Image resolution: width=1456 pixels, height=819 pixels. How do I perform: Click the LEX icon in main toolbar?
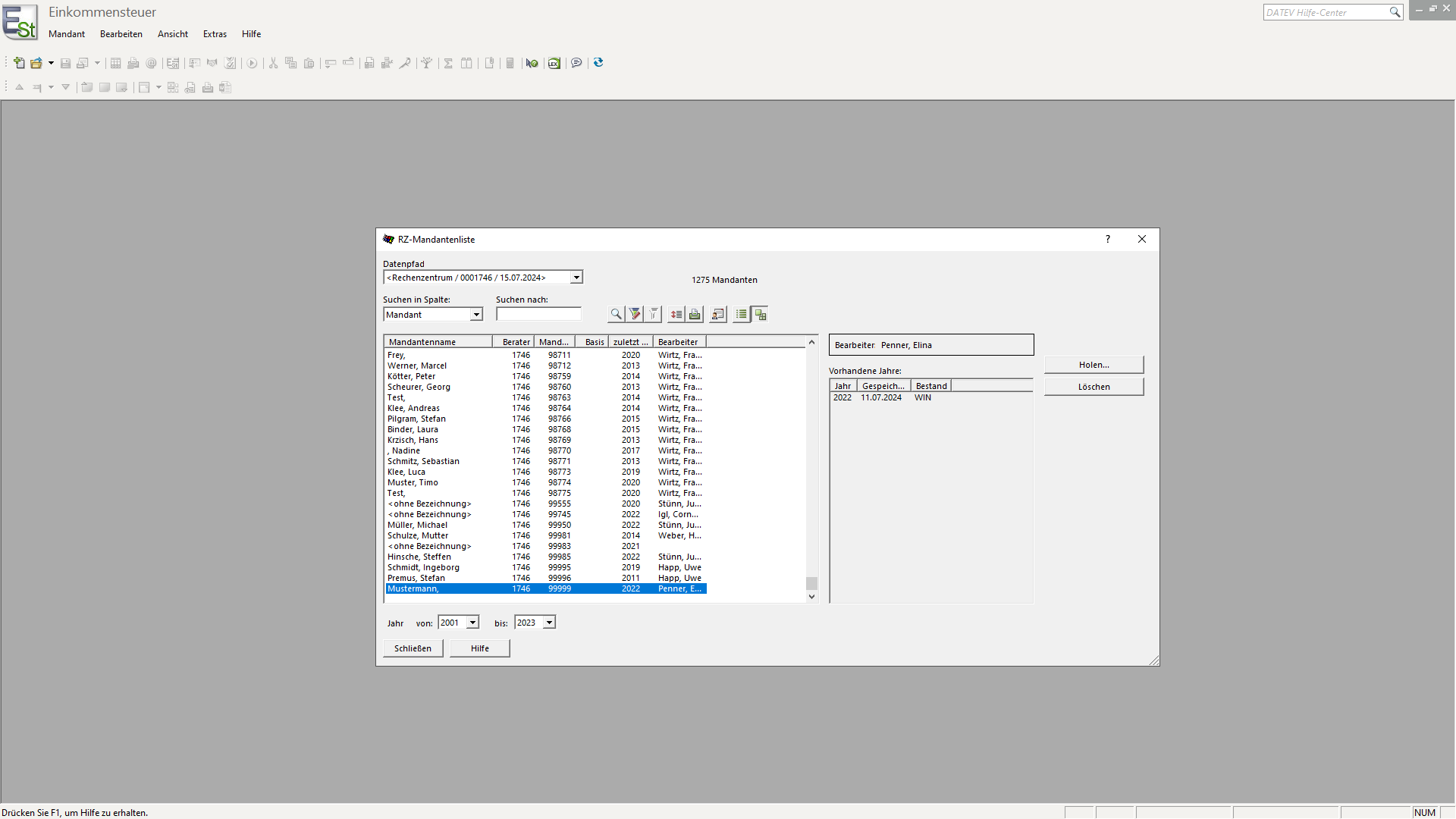(554, 63)
